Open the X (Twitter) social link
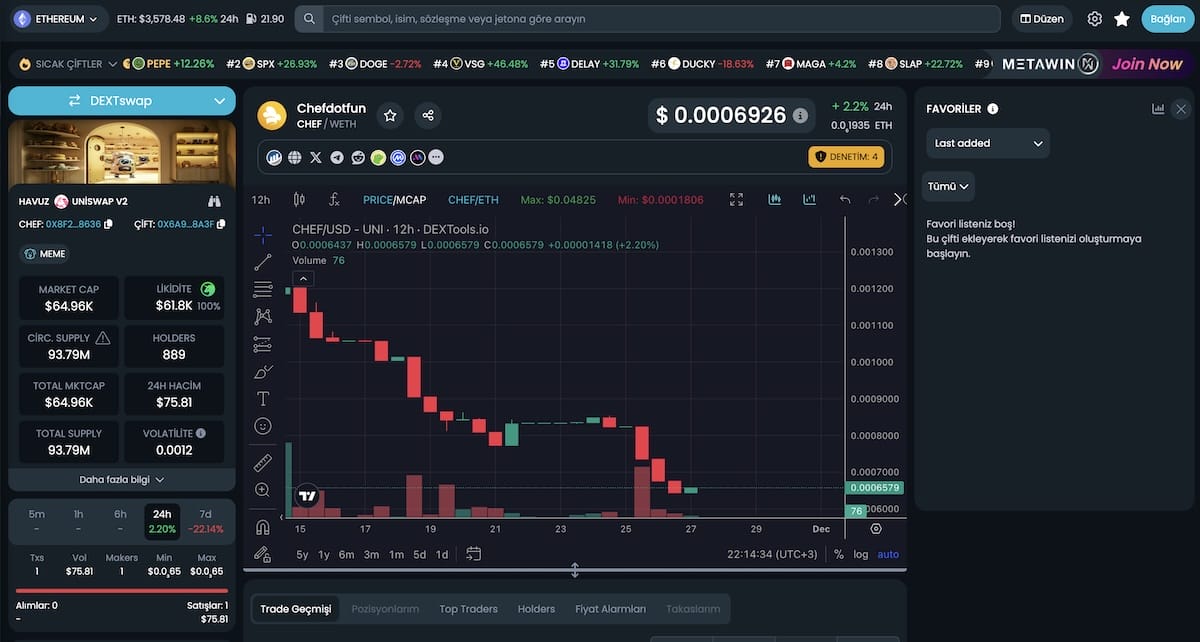The width and height of the screenshot is (1200, 642). 316,157
